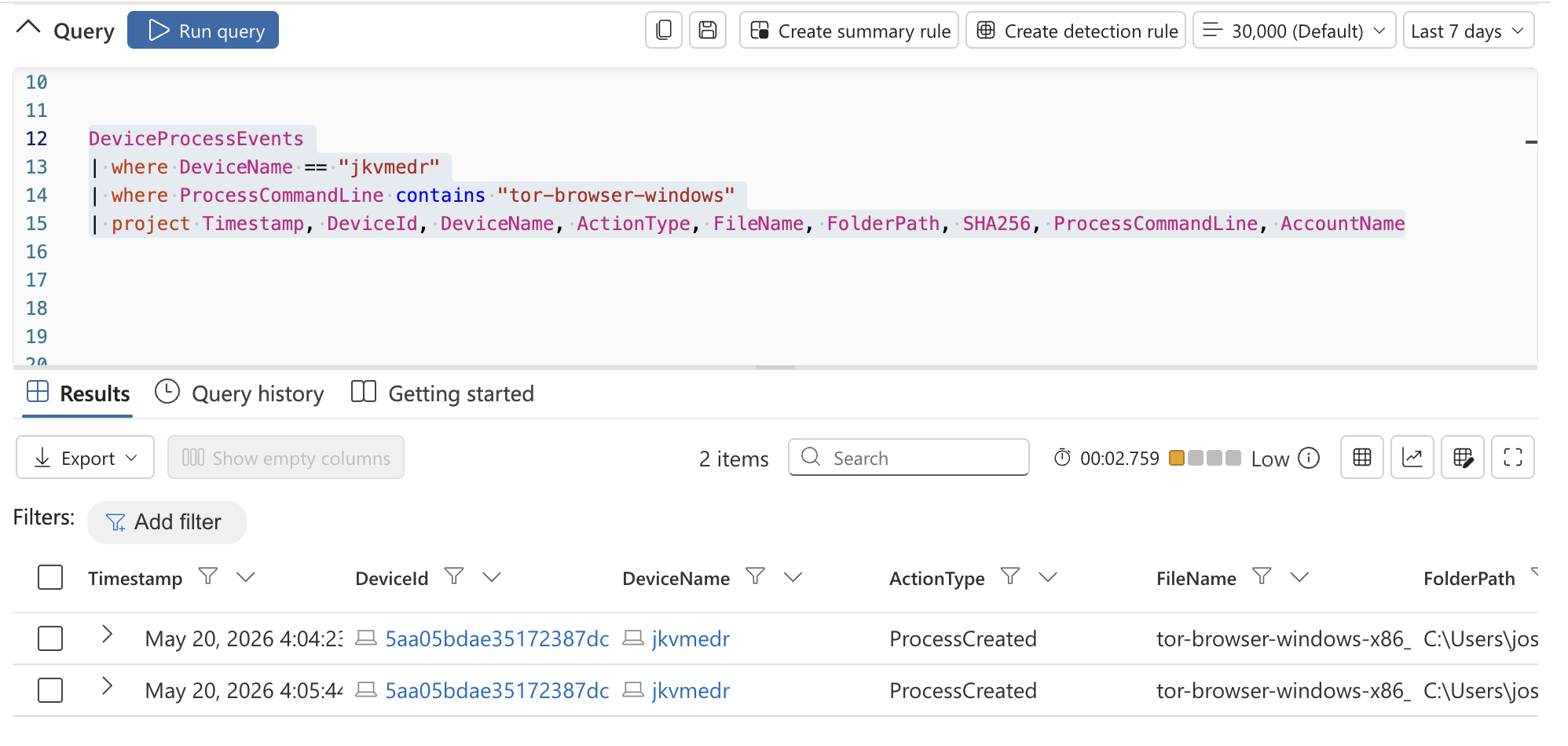The height and width of the screenshot is (746, 1568).
Task: Click the query editor horizontal scrollbar
Action: [x=775, y=367]
